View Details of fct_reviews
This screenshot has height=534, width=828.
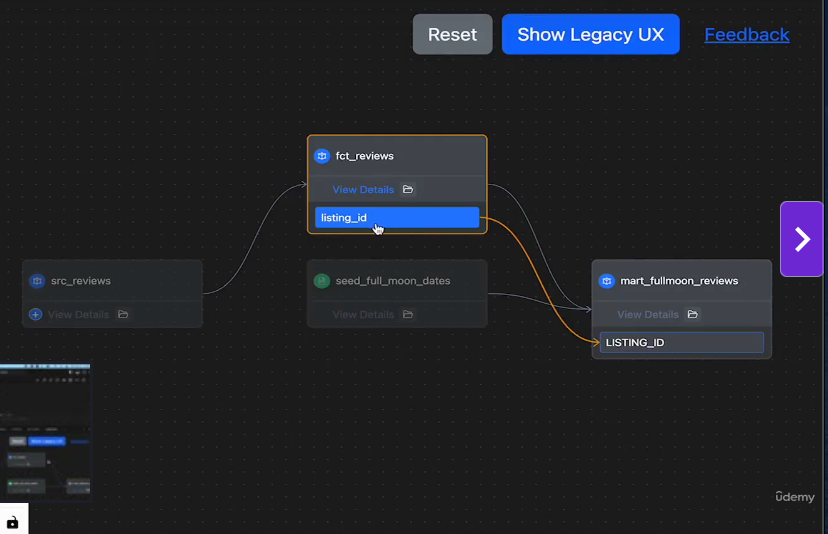363,189
